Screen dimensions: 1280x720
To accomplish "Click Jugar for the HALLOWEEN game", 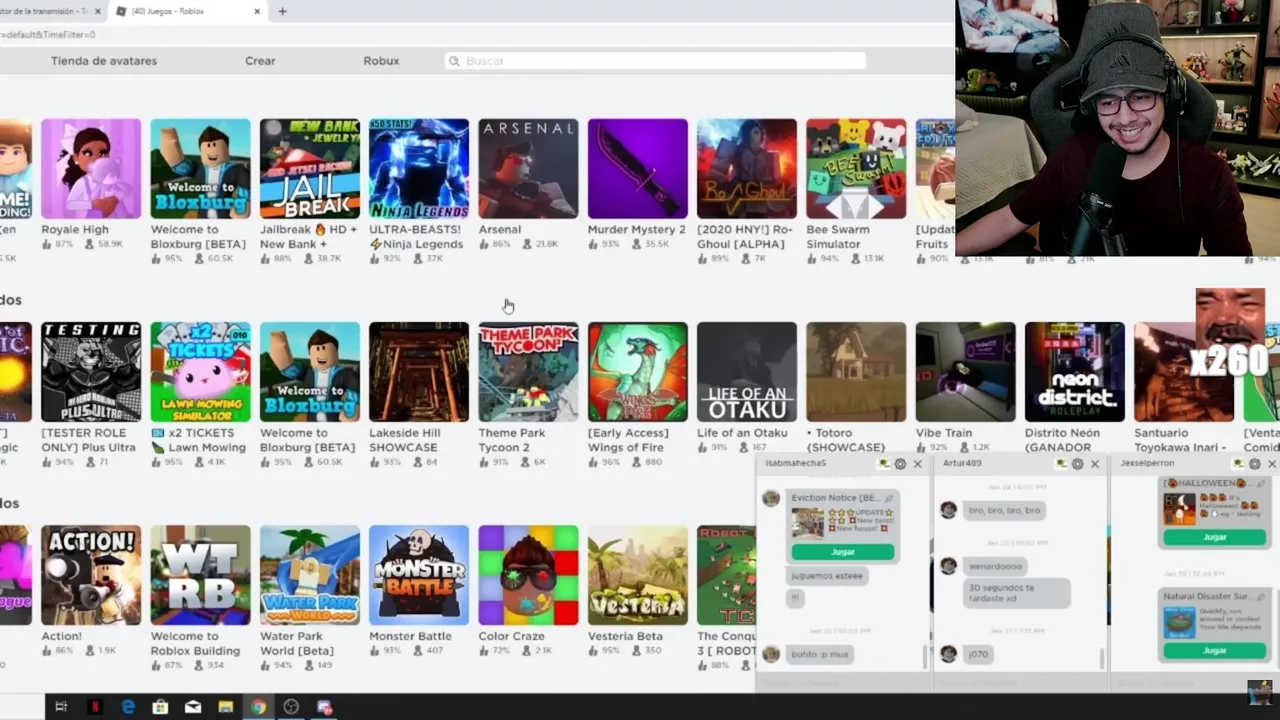I will [1214, 537].
